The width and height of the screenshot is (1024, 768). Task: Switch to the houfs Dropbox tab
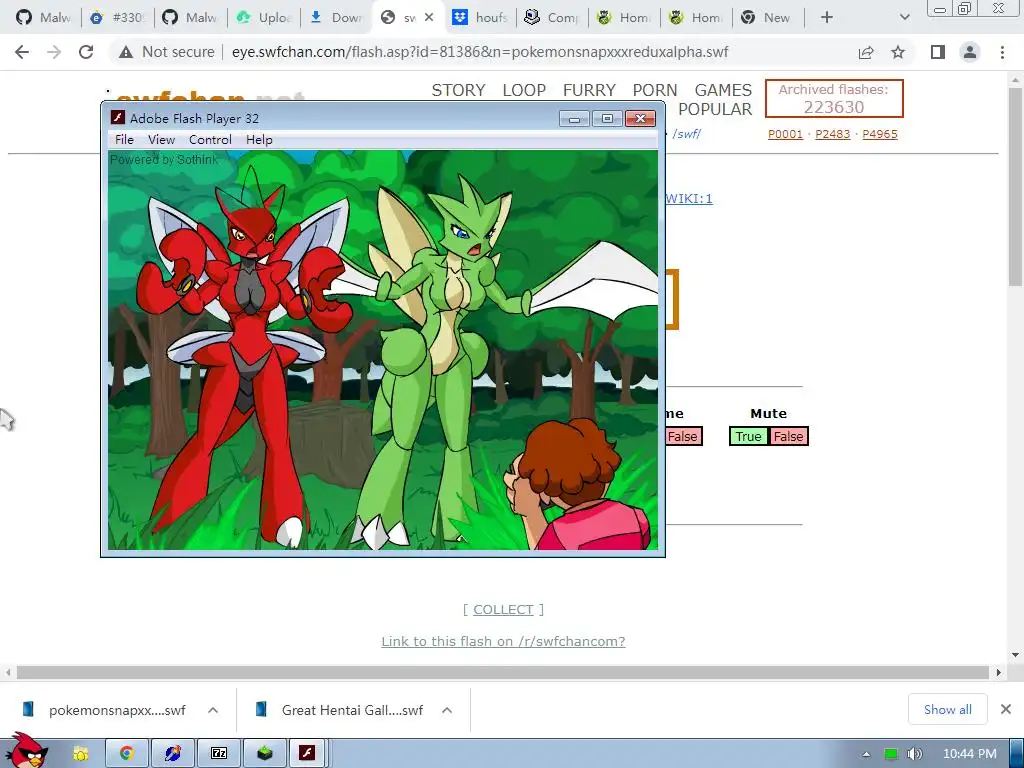tap(481, 18)
